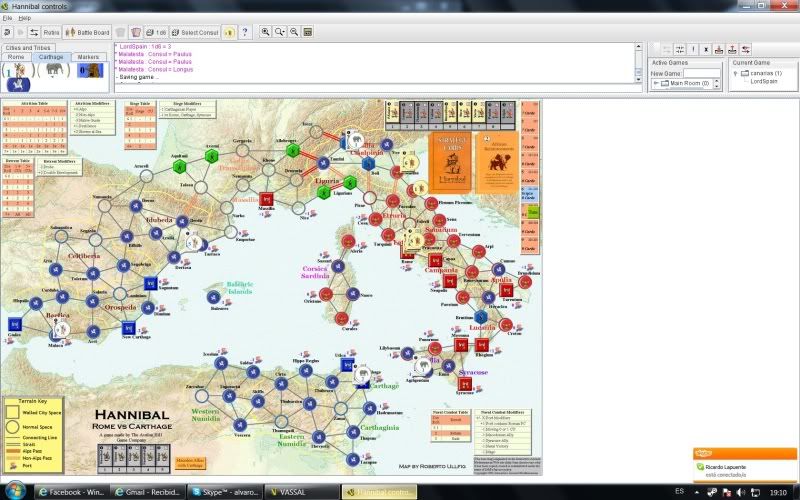Open the strategy cards hand icon

(x=136, y=32)
